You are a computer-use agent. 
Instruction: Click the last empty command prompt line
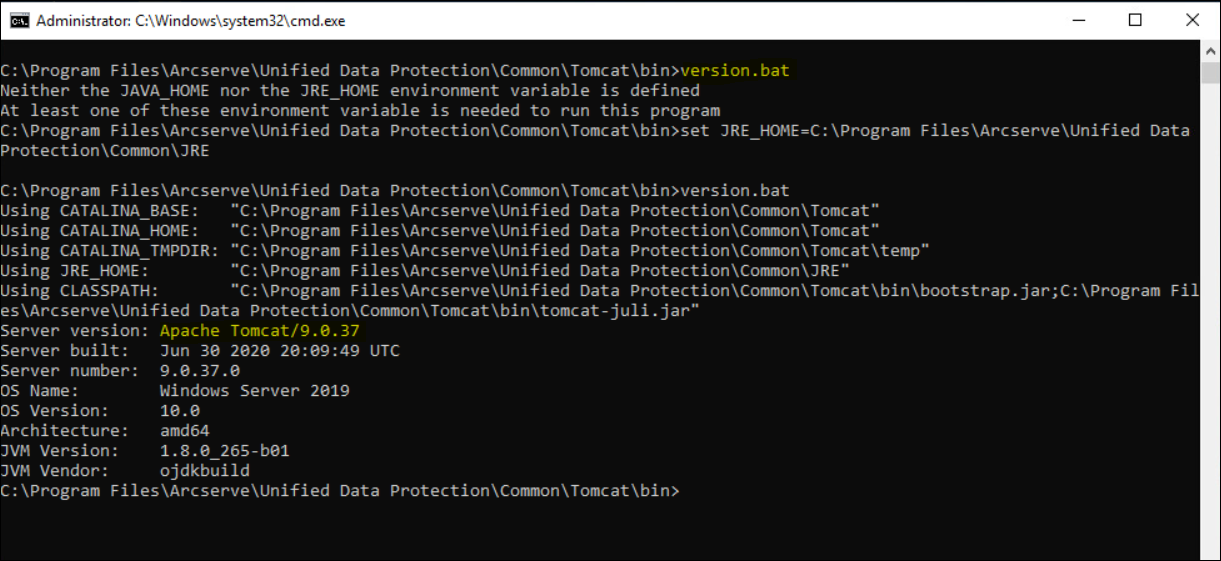tap(340, 491)
